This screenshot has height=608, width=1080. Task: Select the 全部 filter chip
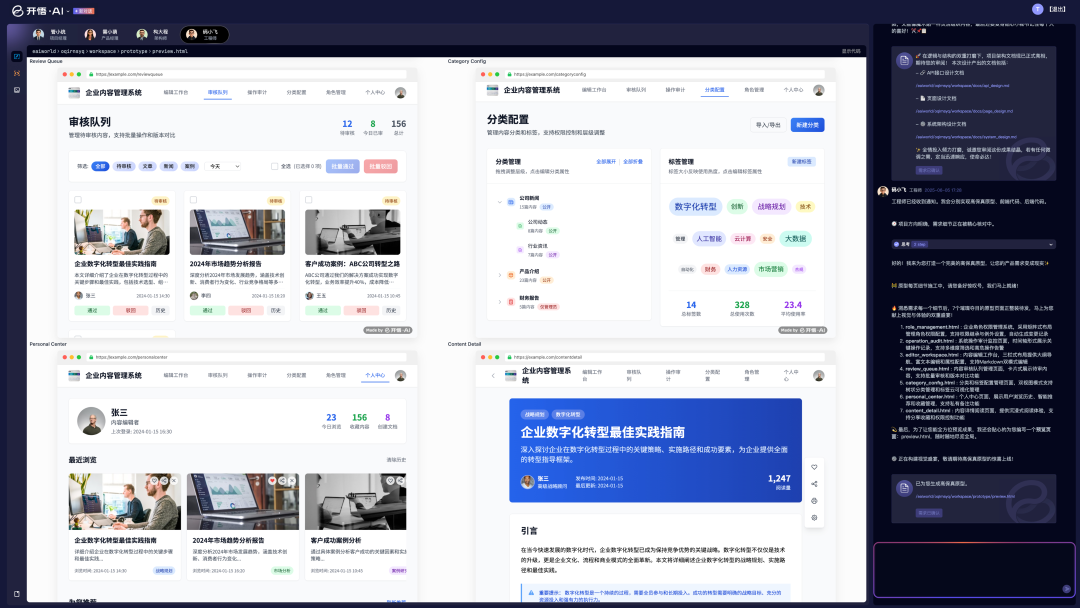coord(101,166)
